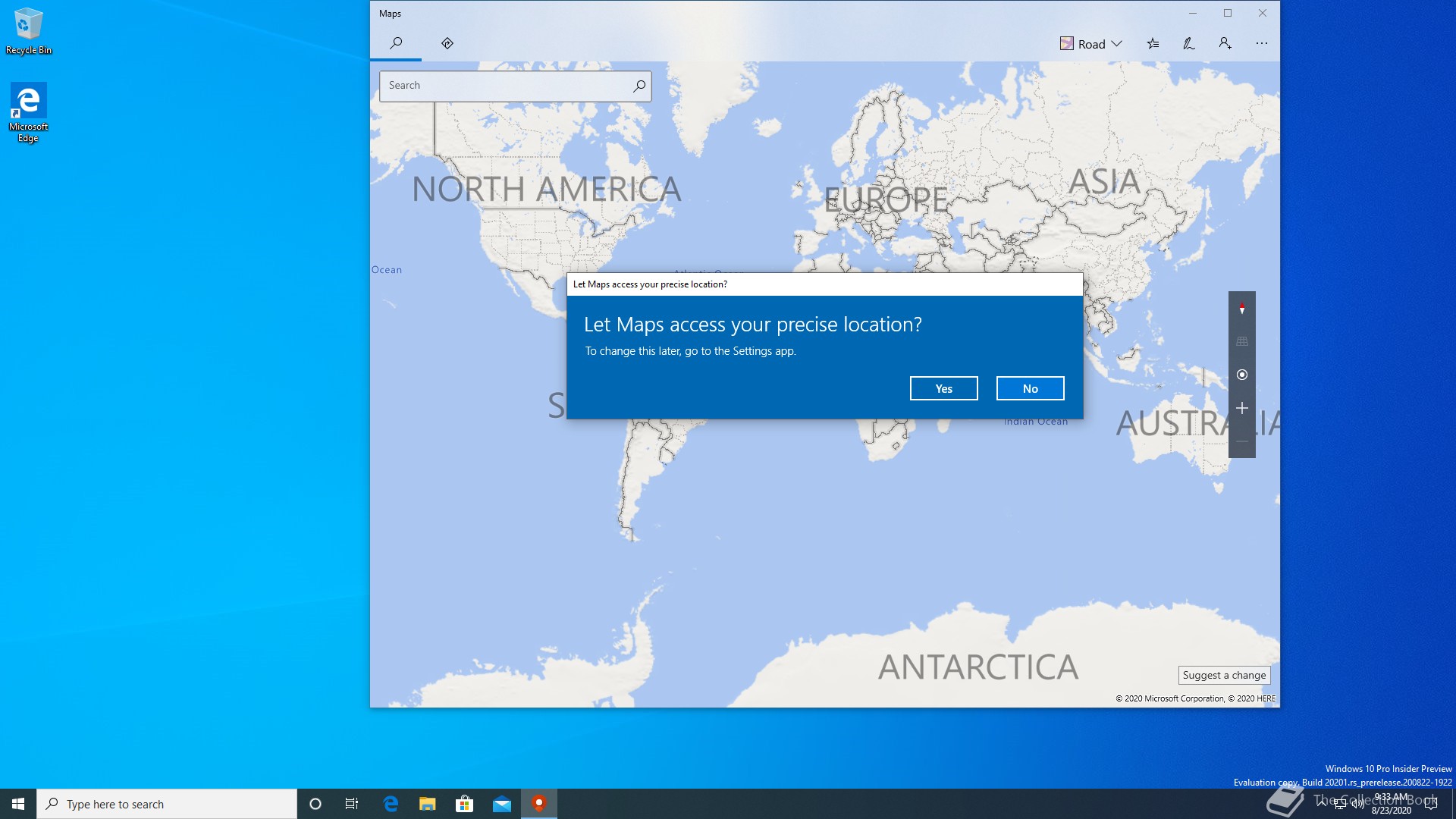
Task: Deny location access with No
Action: coord(1030,388)
